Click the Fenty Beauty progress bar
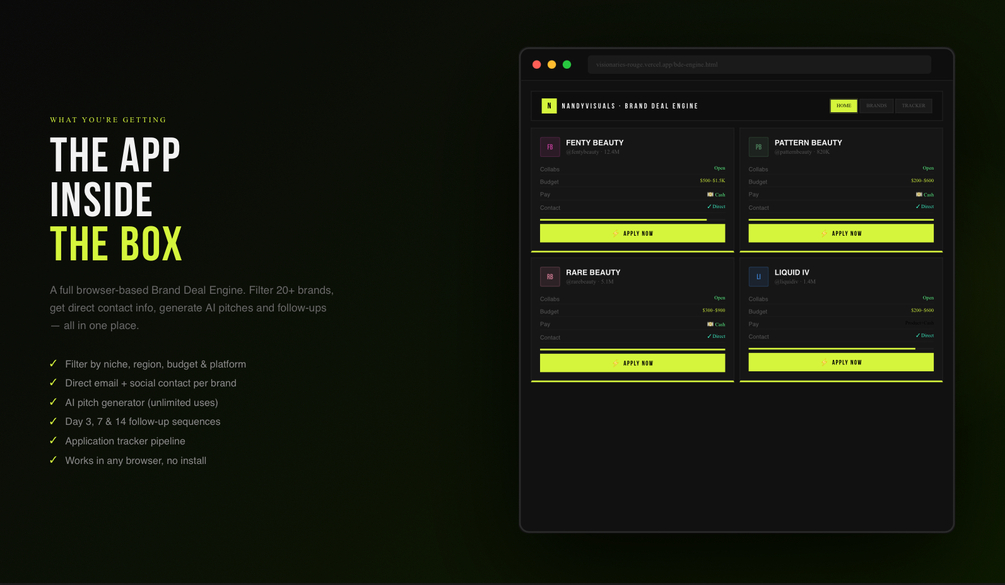Image resolution: width=1005 pixels, height=585 pixels. point(632,220)
